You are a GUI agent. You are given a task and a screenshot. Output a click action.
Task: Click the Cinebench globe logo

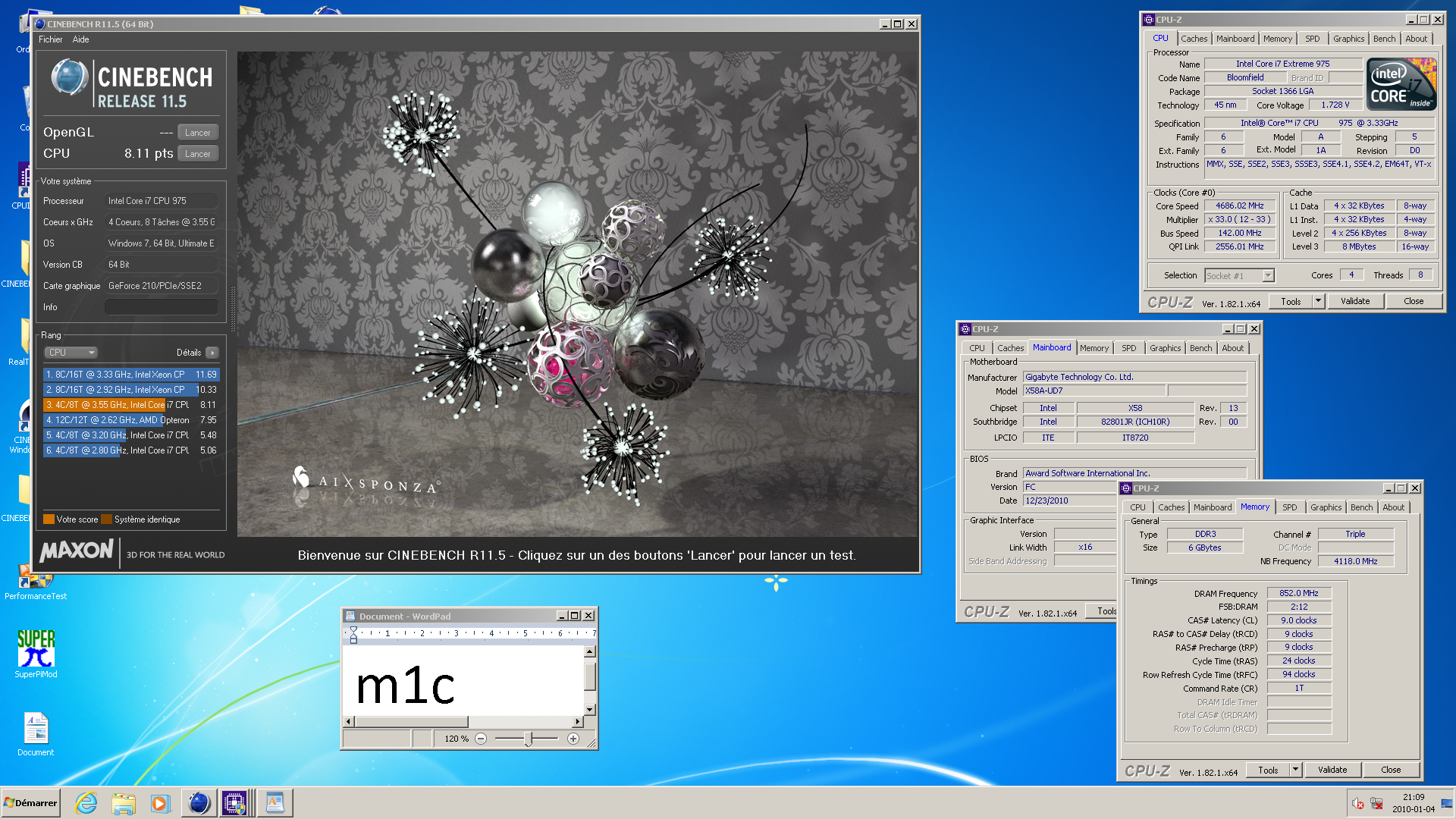tap(69, 77)
